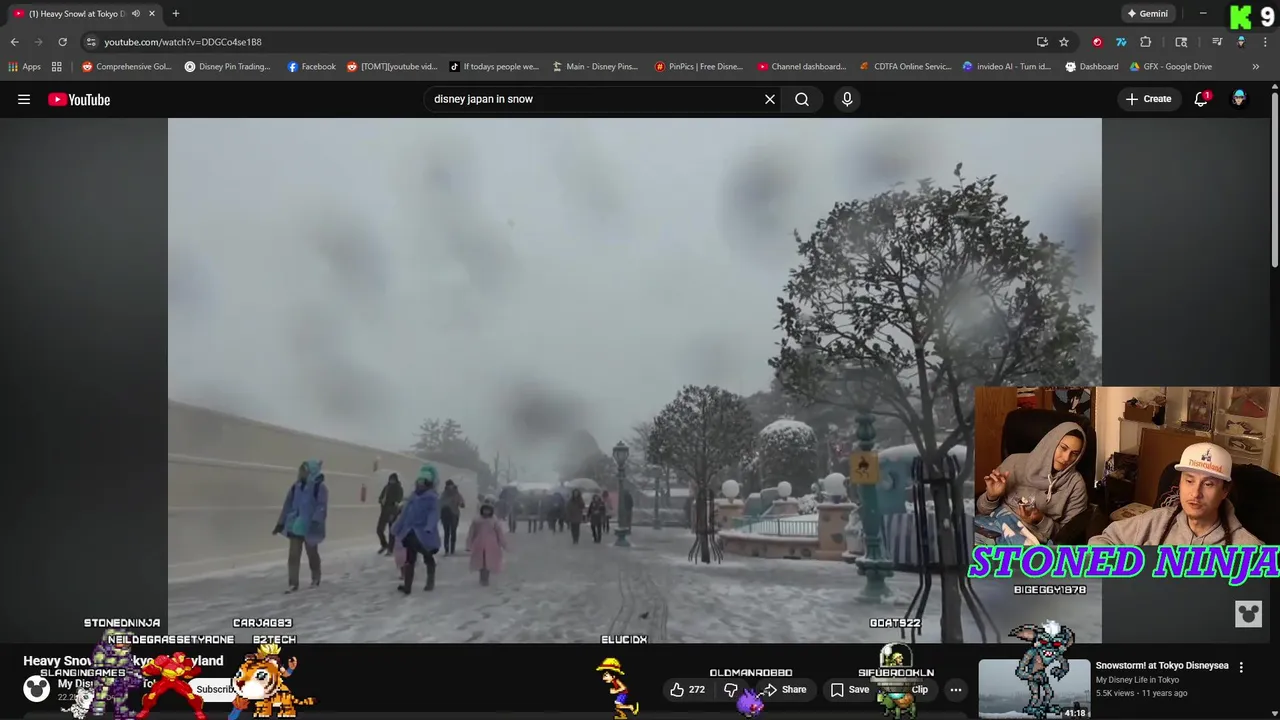Screen dimensions: 1280x720
Task: Open the Search tabs/Lens toolbar icon
Action: pyautogui.click(x=1181, y=42)
